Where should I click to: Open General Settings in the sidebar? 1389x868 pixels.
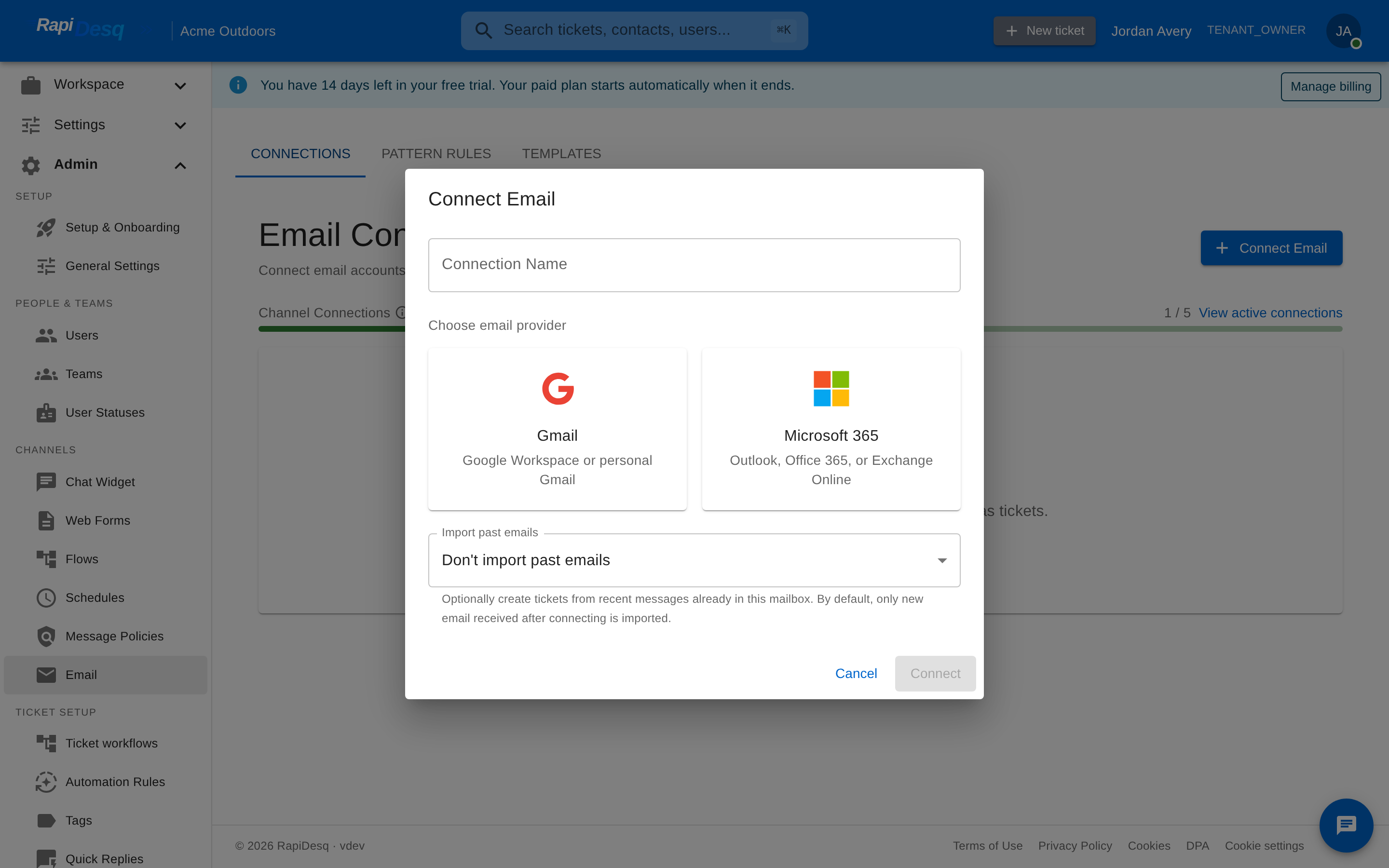[x=106, y=266]
